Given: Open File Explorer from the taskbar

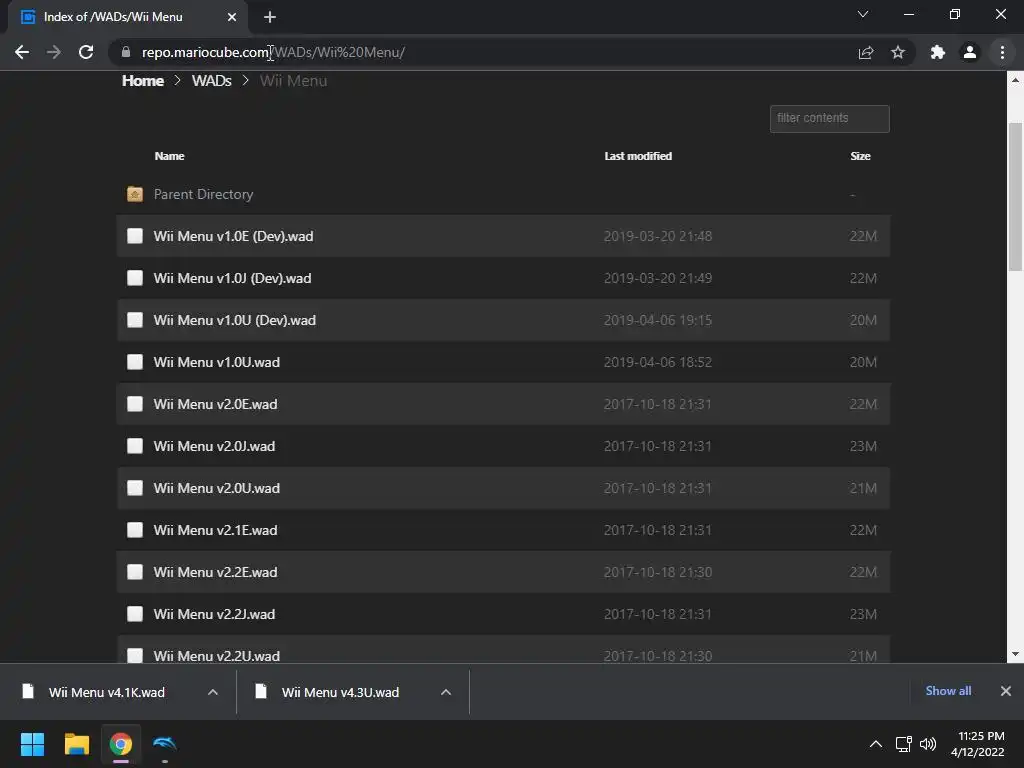Looking at the screenshot, I should click(76, 744).
